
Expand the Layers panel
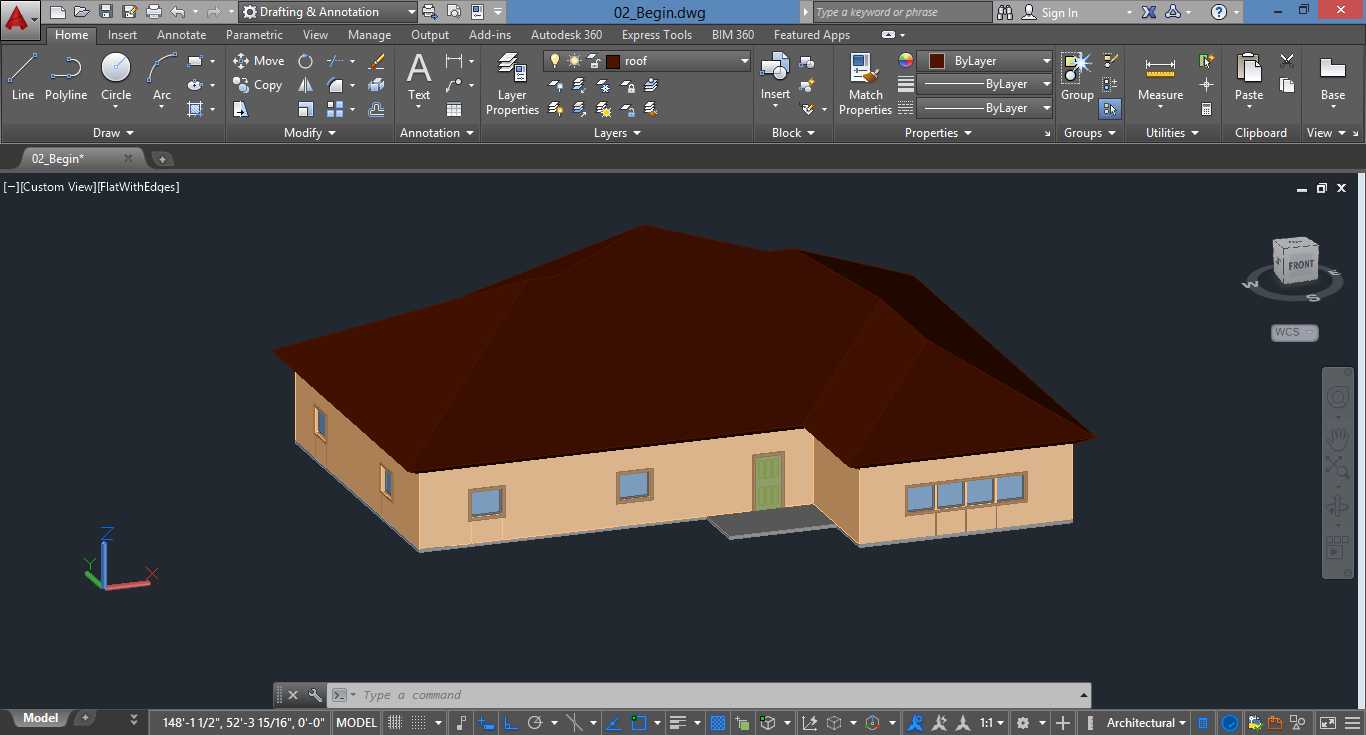(x=617, y=132)
